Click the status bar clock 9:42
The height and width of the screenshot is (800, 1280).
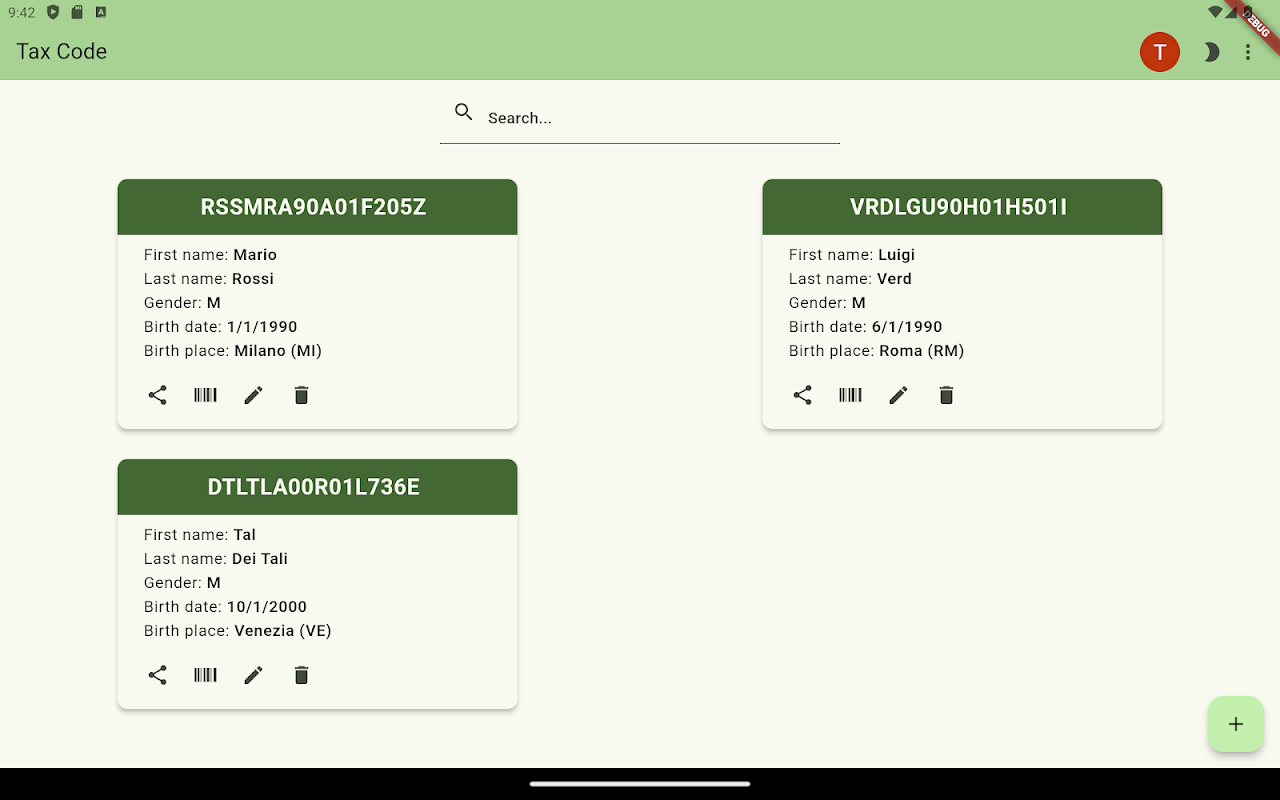[x=22, y=13]
